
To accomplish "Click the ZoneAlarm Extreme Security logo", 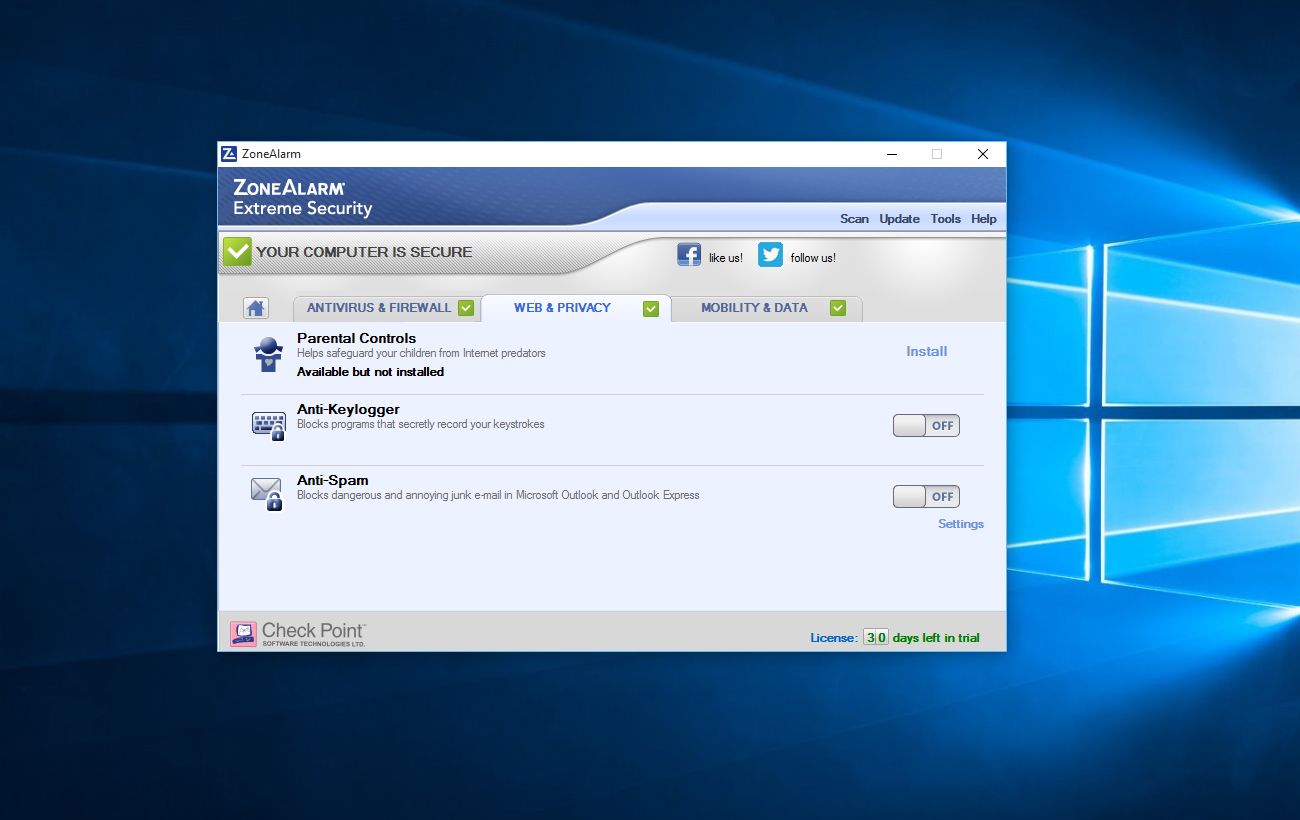I will point(302,197).
